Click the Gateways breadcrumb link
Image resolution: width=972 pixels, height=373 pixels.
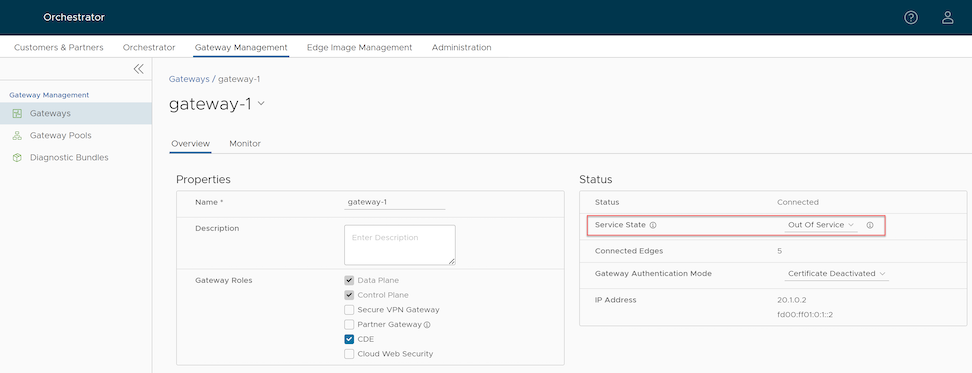189,79
